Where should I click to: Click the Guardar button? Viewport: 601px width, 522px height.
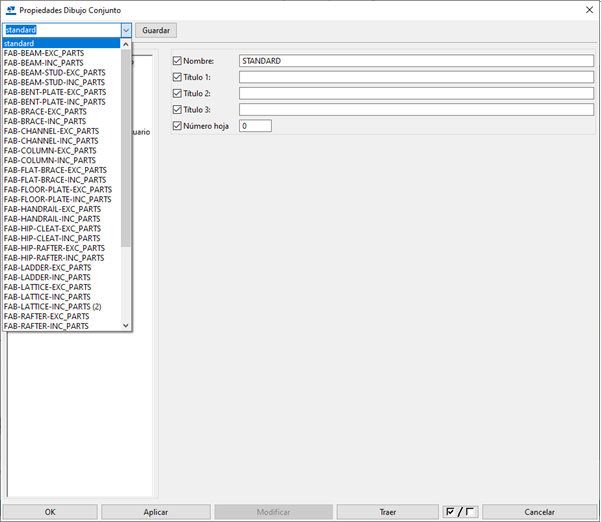tap(156, 31)
